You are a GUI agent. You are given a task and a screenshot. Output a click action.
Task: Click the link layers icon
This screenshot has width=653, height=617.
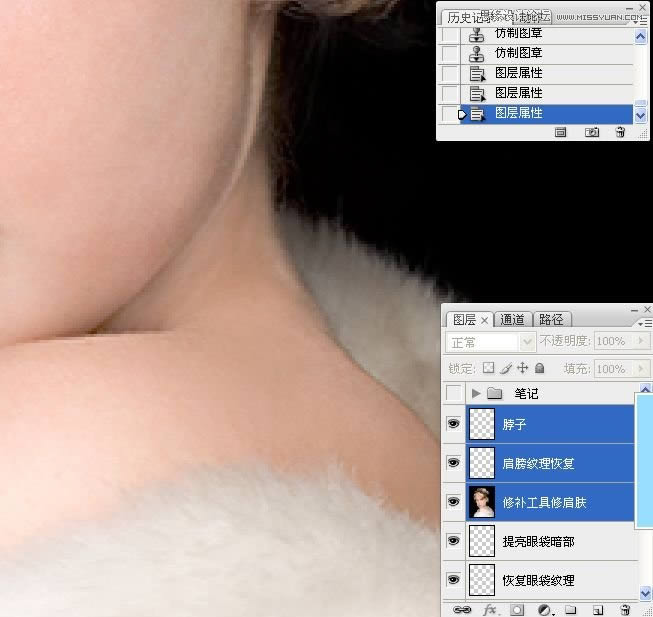(x=462, y=609)
